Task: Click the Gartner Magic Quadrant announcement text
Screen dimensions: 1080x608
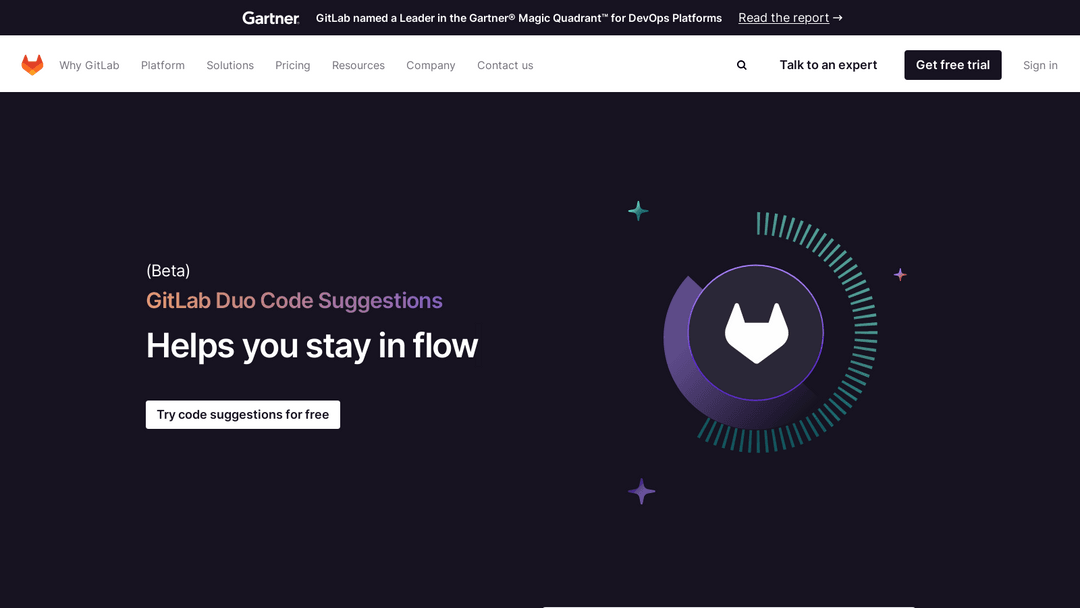Action: pyautogui.click(x=519, y=18)
